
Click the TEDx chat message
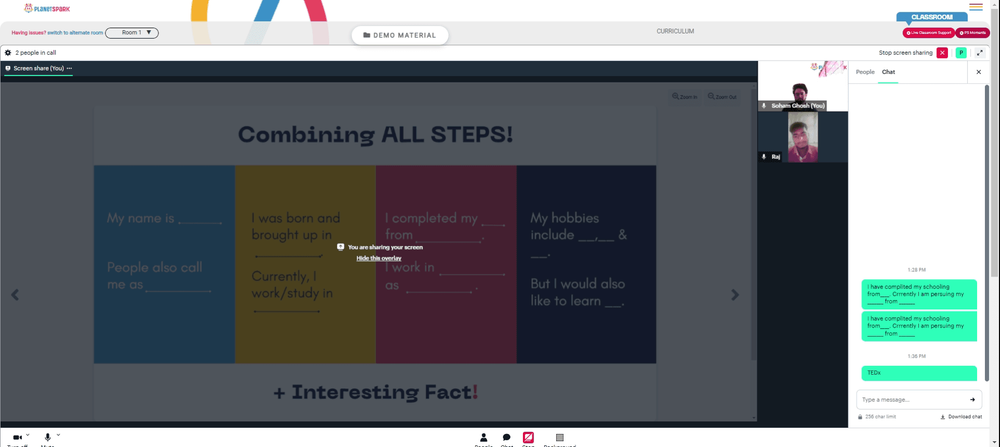point(919,373)
